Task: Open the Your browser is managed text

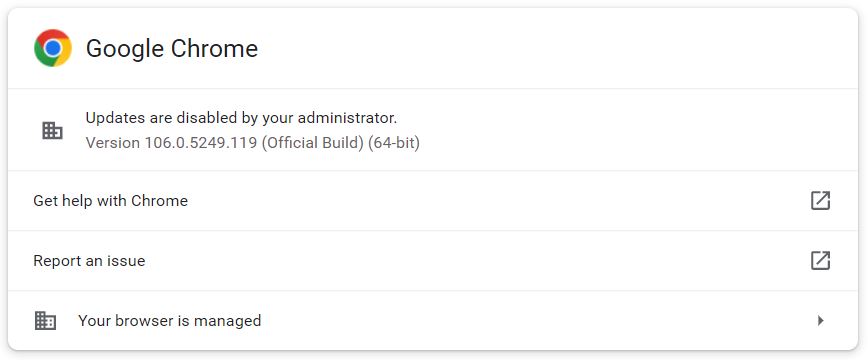Action: pos(169,321)
